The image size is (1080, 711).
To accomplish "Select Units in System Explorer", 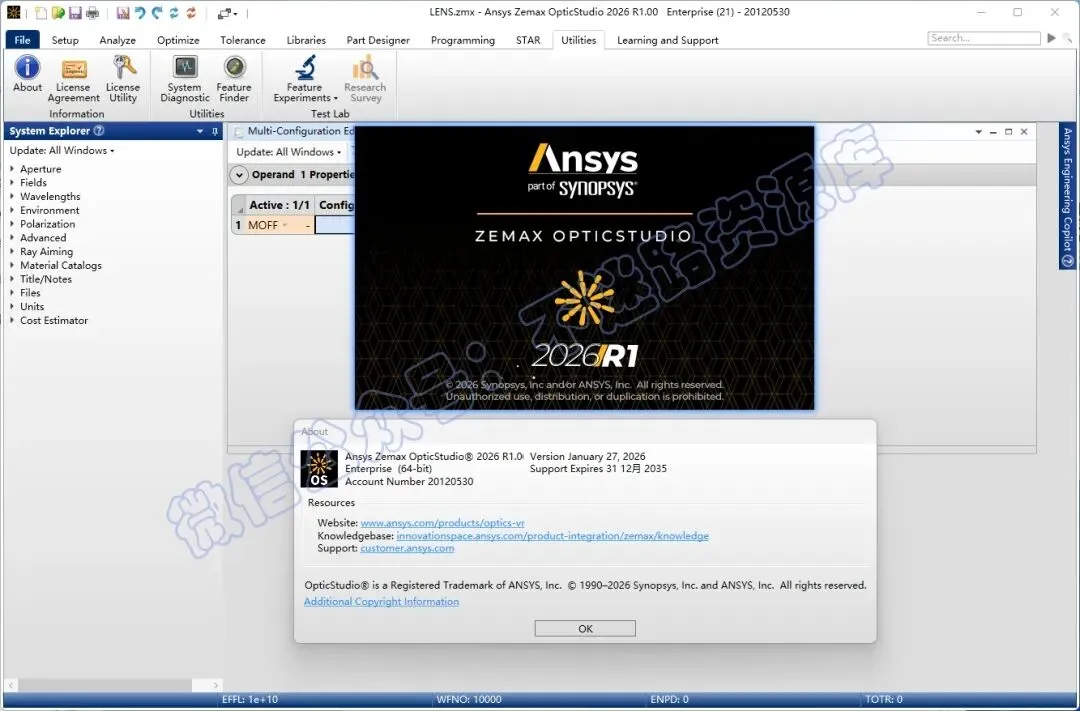I will click(x=32, y=307).
